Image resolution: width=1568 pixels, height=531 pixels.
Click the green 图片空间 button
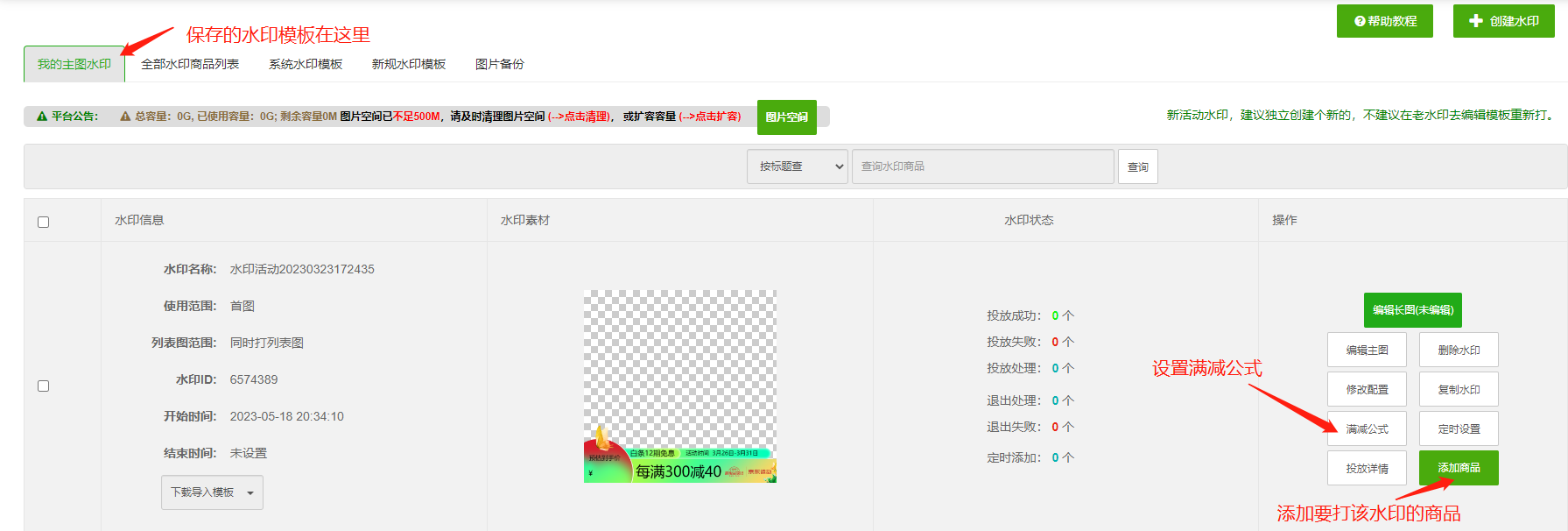[786, 117]
